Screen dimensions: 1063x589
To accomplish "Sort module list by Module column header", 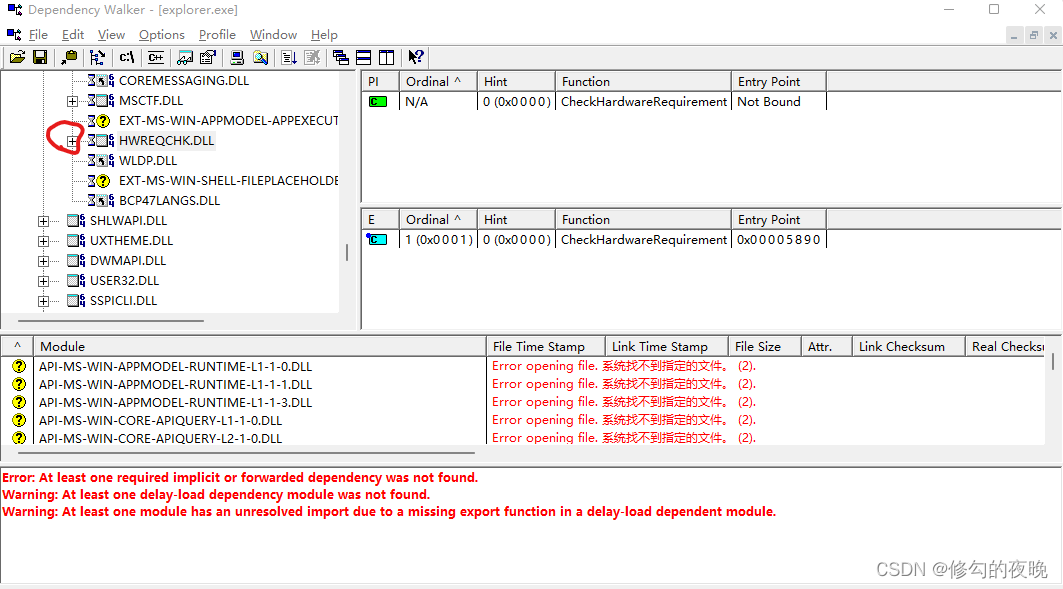I will 260,346.
